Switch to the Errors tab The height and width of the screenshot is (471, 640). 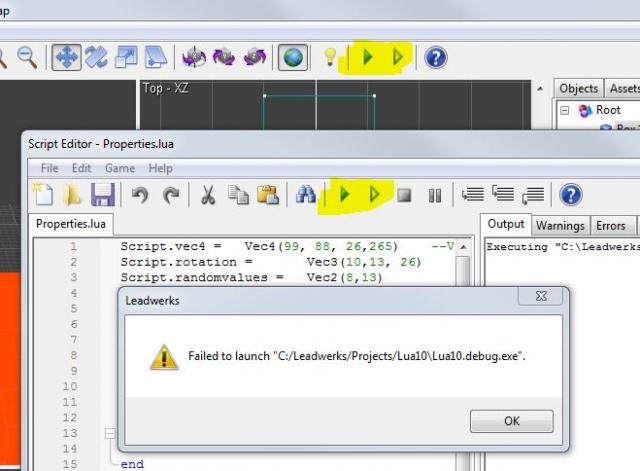[611, 226]
